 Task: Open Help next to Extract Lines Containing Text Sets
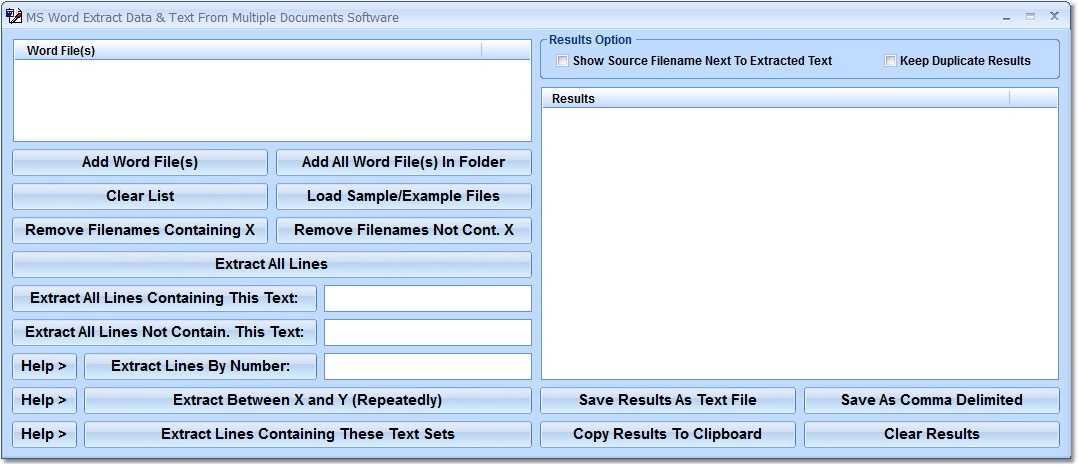(x=44, y=434)
